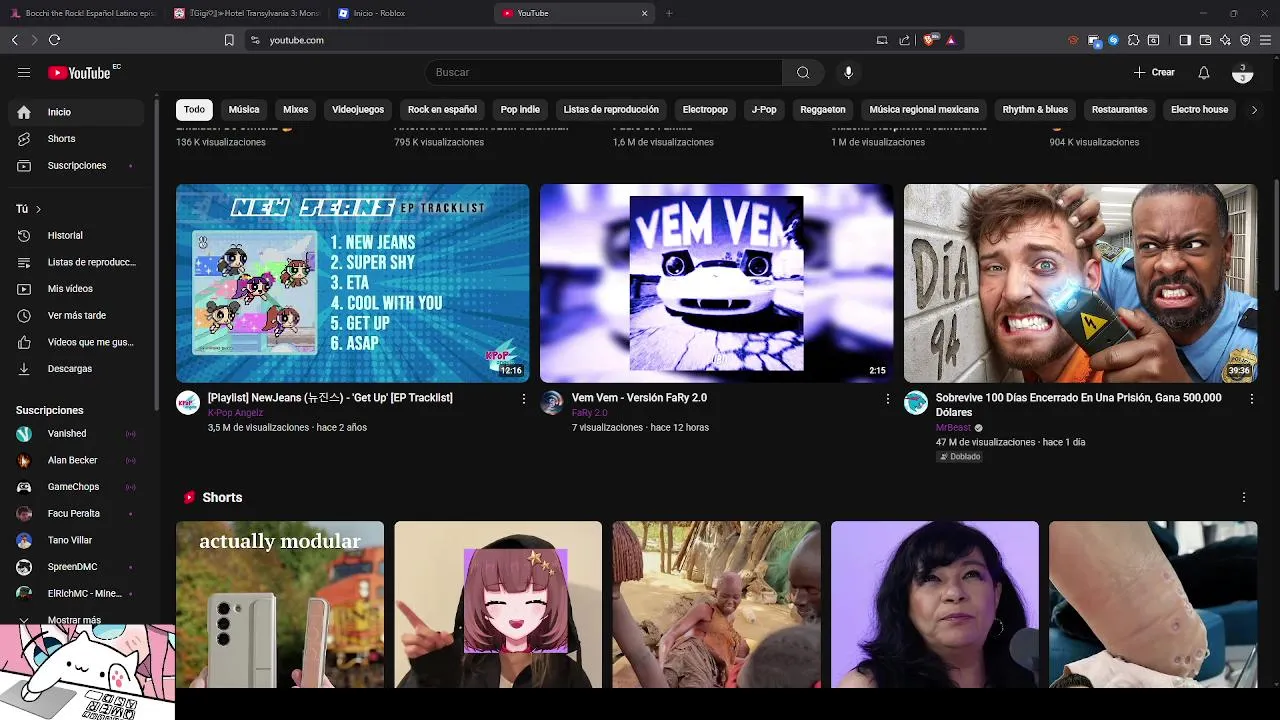
Task: Play the NewJeans EP Tracklist thumbnail
Action: pyautogui.click(x=352, y=283)
